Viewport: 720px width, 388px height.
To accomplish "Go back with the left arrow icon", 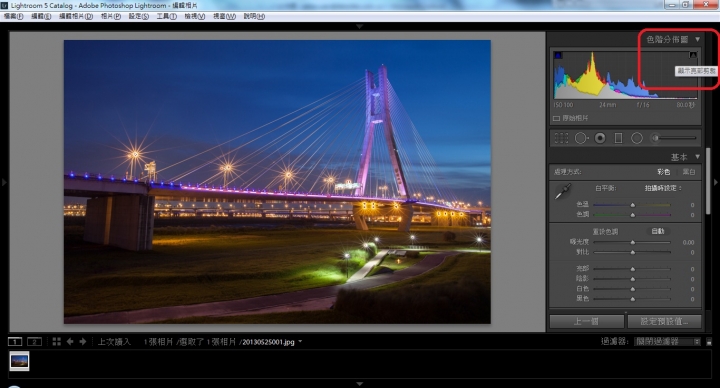I will point(70,342).
